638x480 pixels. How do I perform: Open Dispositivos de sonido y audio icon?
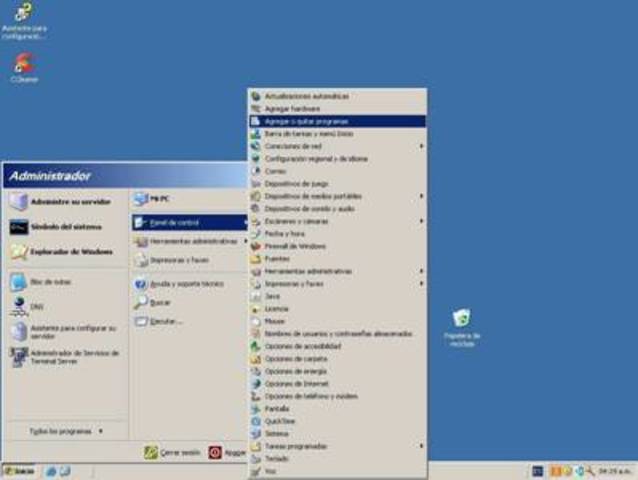(256, 209)
